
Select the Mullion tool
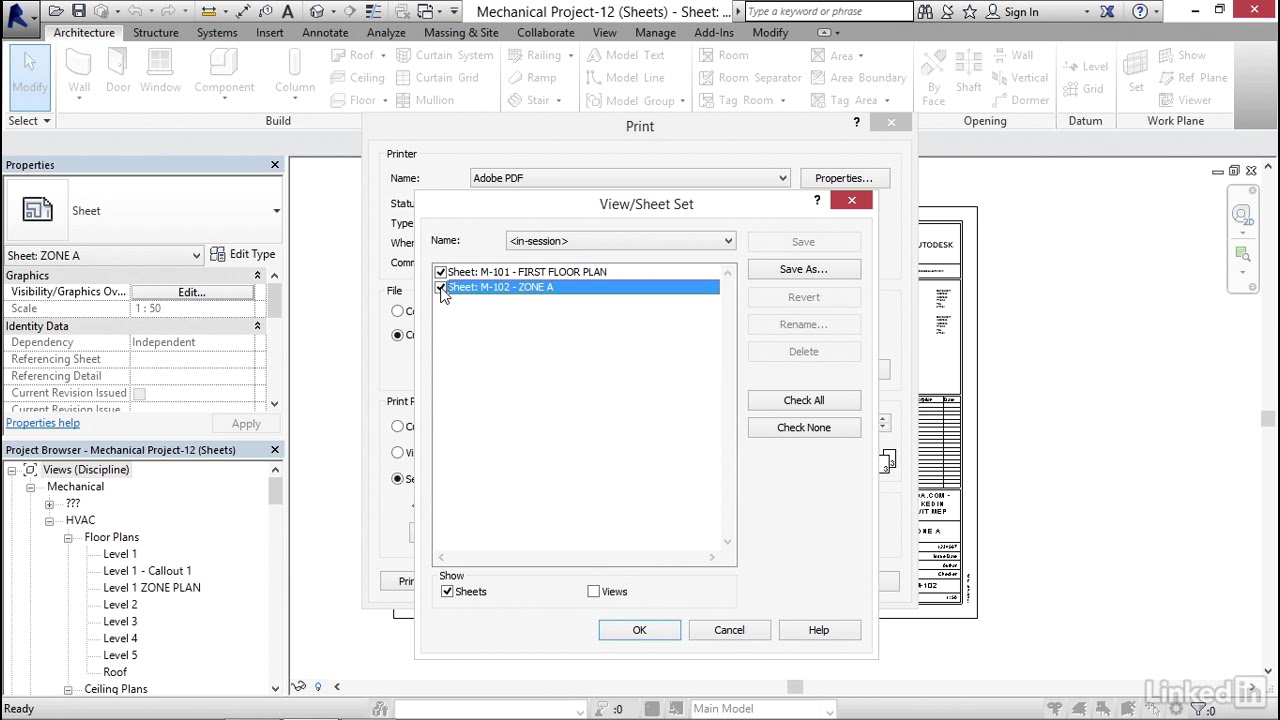[x=424, y=100]
